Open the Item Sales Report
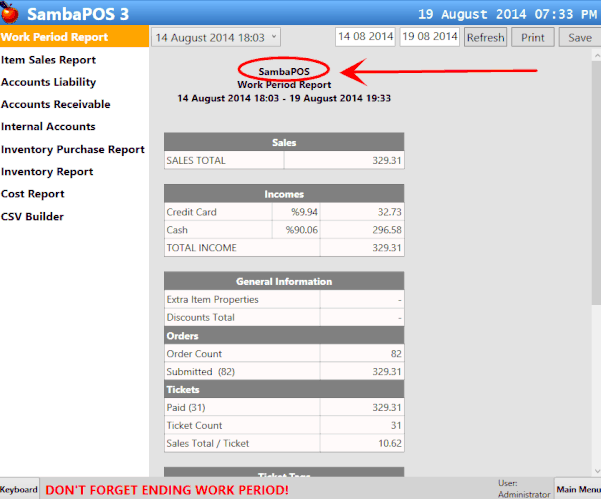The height and width of the screenshot is (499, 601). coord(48,60)
